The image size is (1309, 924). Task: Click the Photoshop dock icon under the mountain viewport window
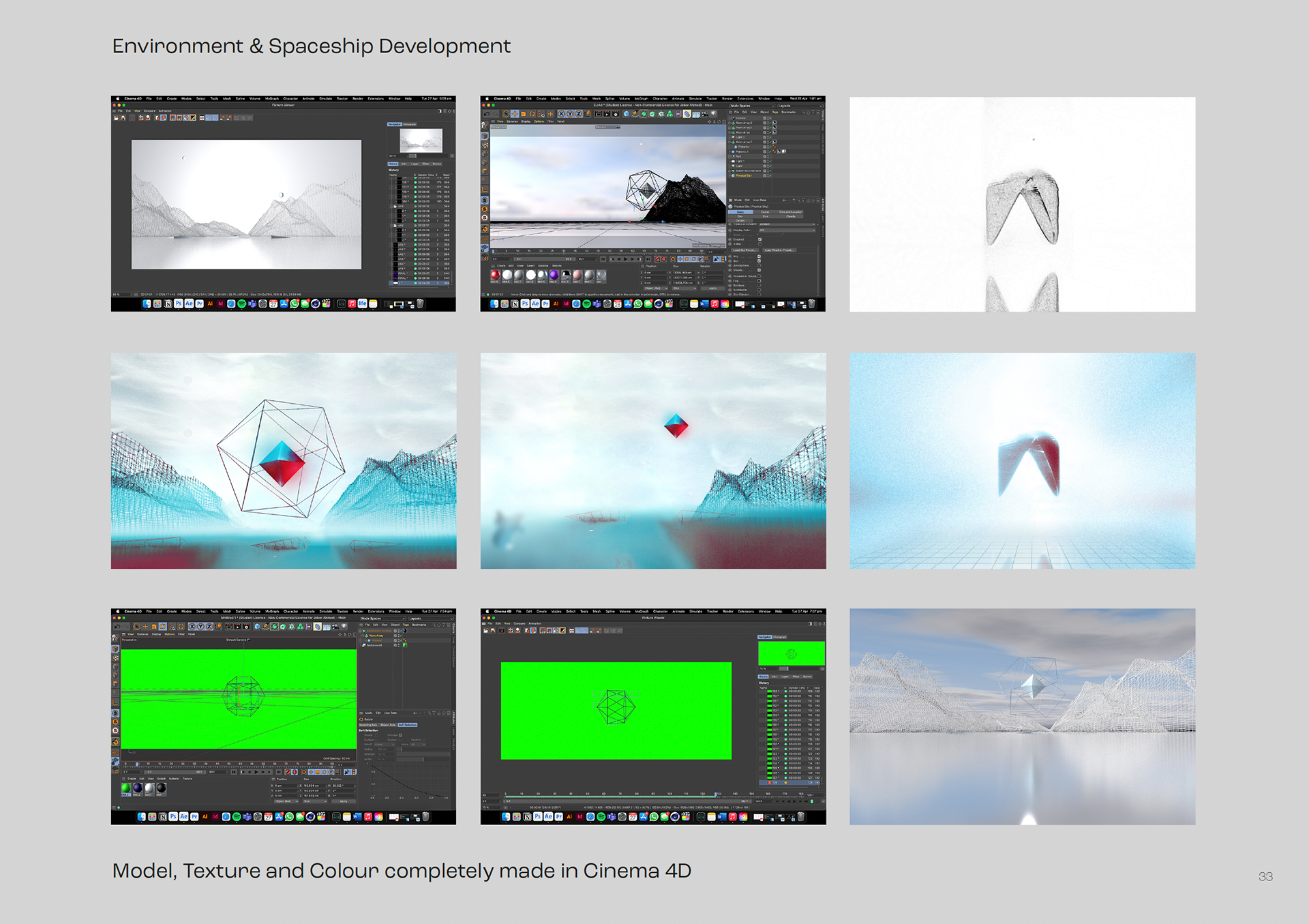coord(525,303)
